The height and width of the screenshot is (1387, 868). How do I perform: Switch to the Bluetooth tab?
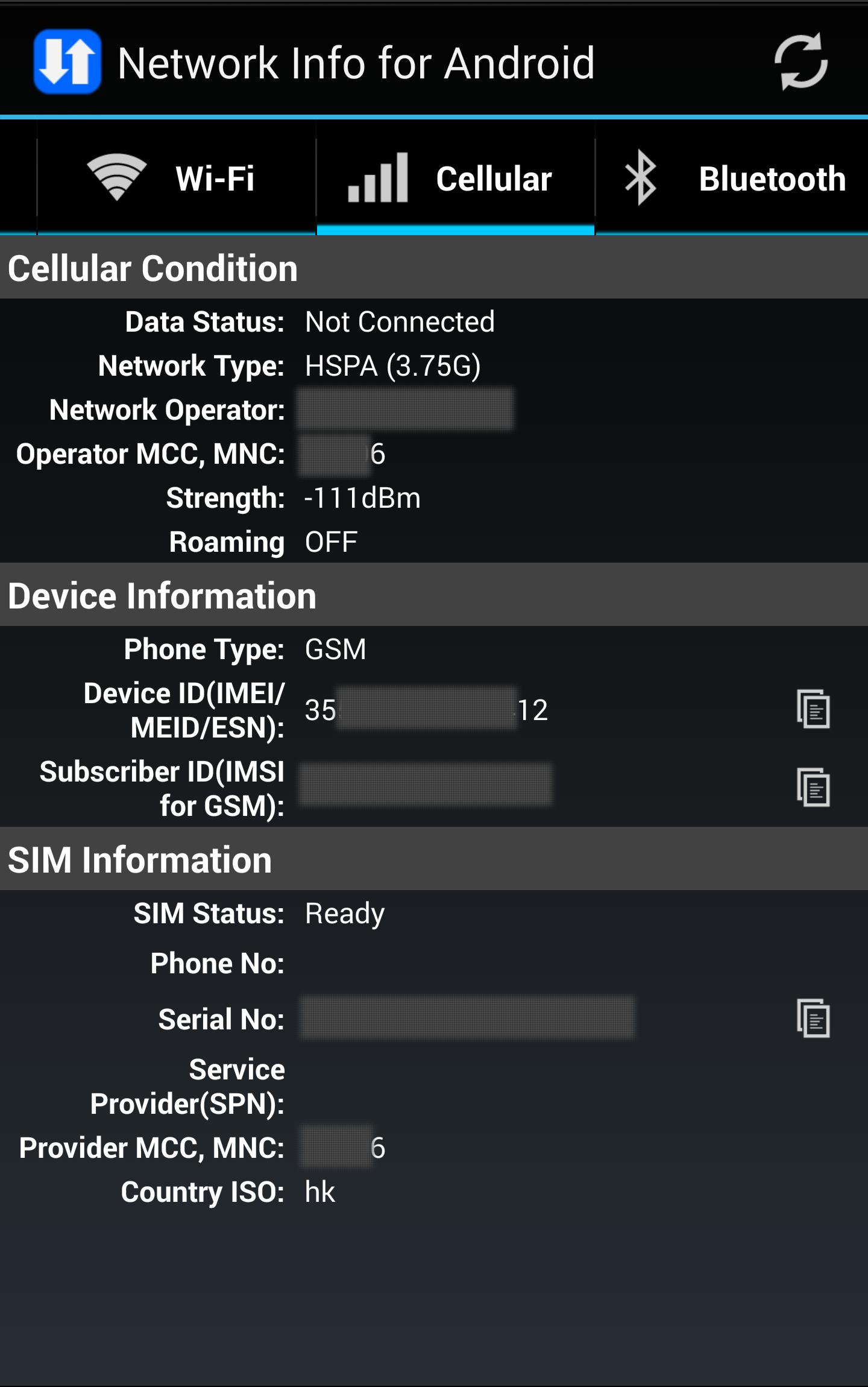click(x=772, y=179)
